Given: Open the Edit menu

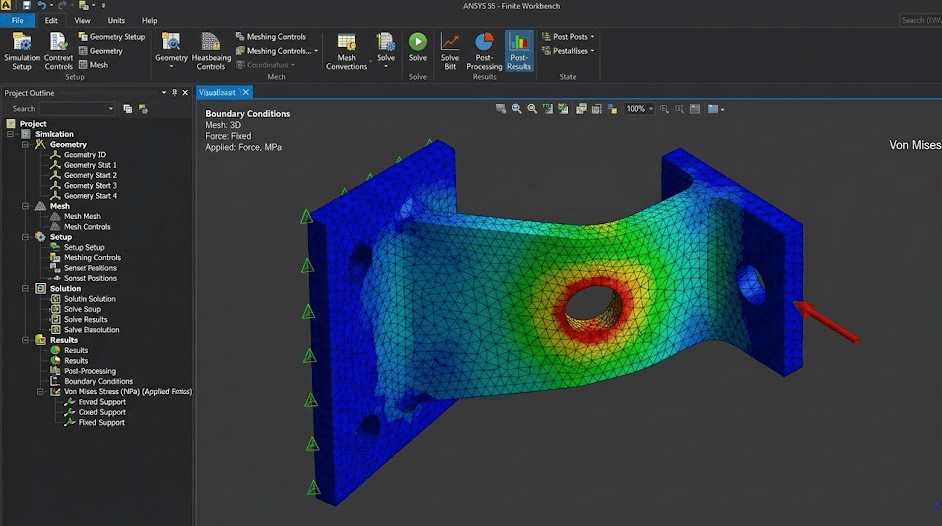Looking at the screenshot, I should click(51, 20).
